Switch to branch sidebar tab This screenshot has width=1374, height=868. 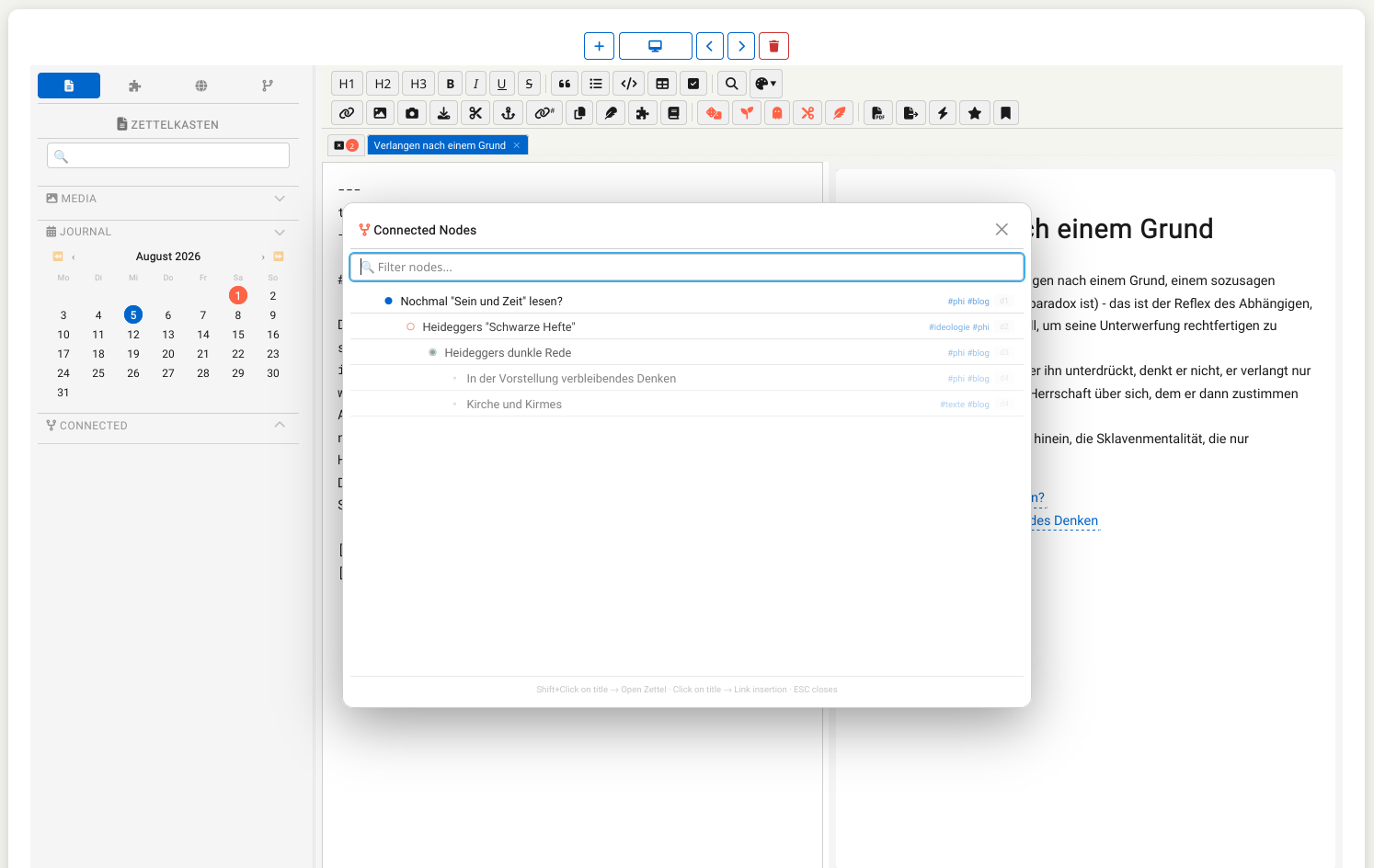268,86
